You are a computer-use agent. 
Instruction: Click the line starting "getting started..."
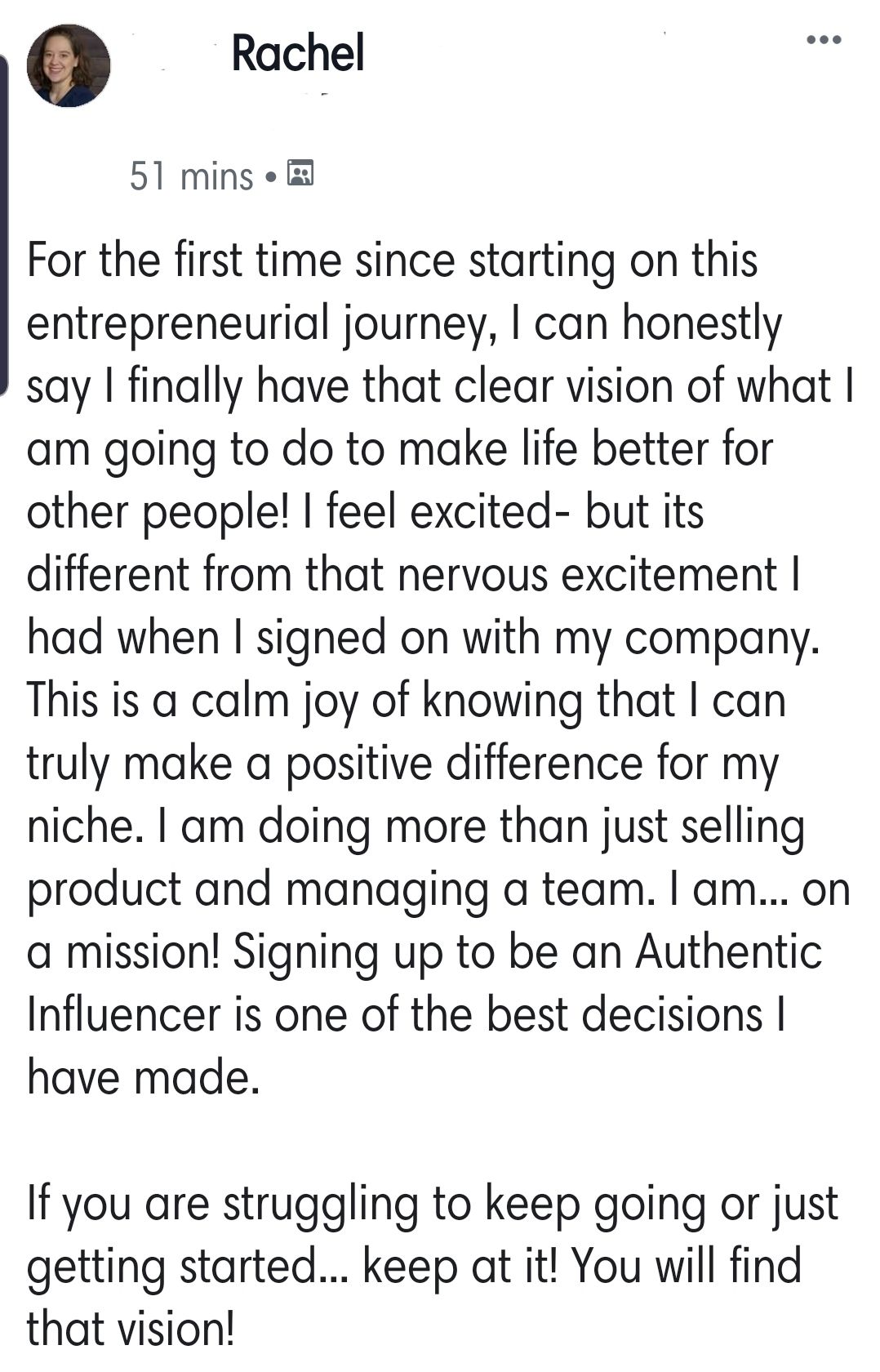[x=414, y=1267]
